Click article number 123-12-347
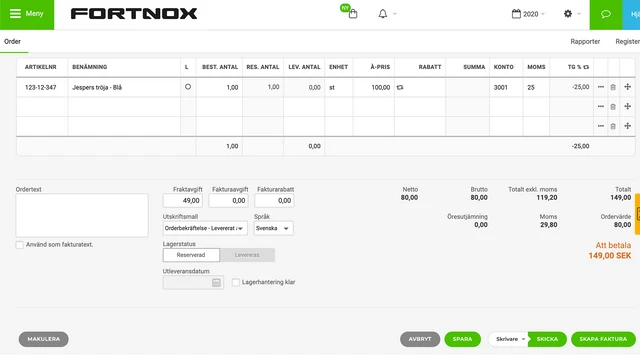 pos(42,87)
